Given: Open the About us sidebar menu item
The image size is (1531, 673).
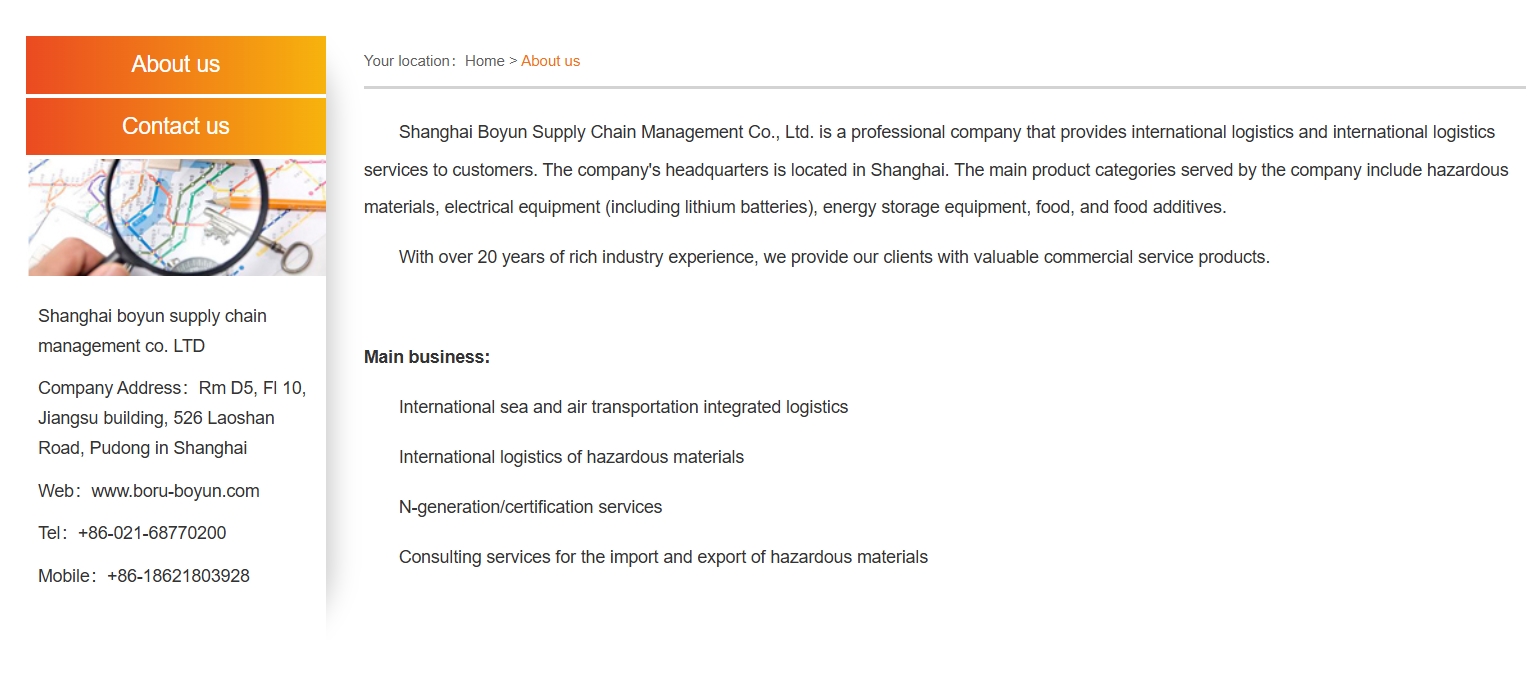Looking at the screenshot, I should [176, 65].
